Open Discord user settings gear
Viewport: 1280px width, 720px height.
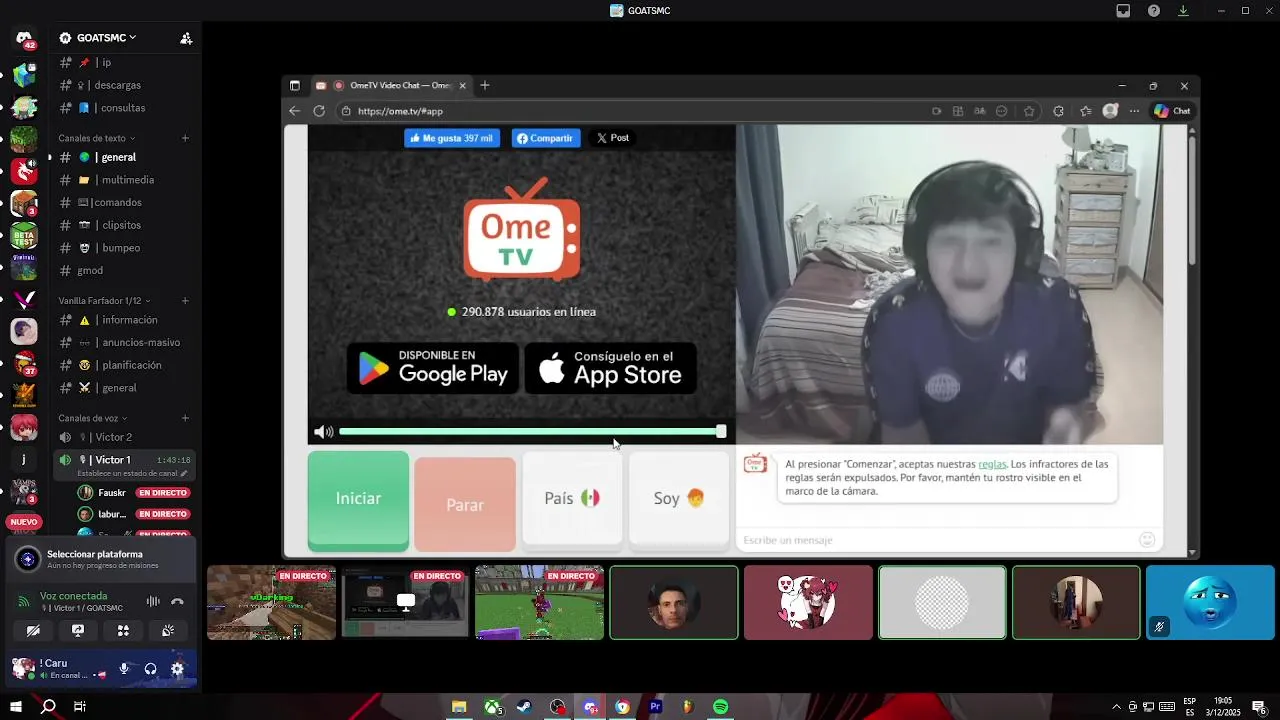[x=177, y=669]
